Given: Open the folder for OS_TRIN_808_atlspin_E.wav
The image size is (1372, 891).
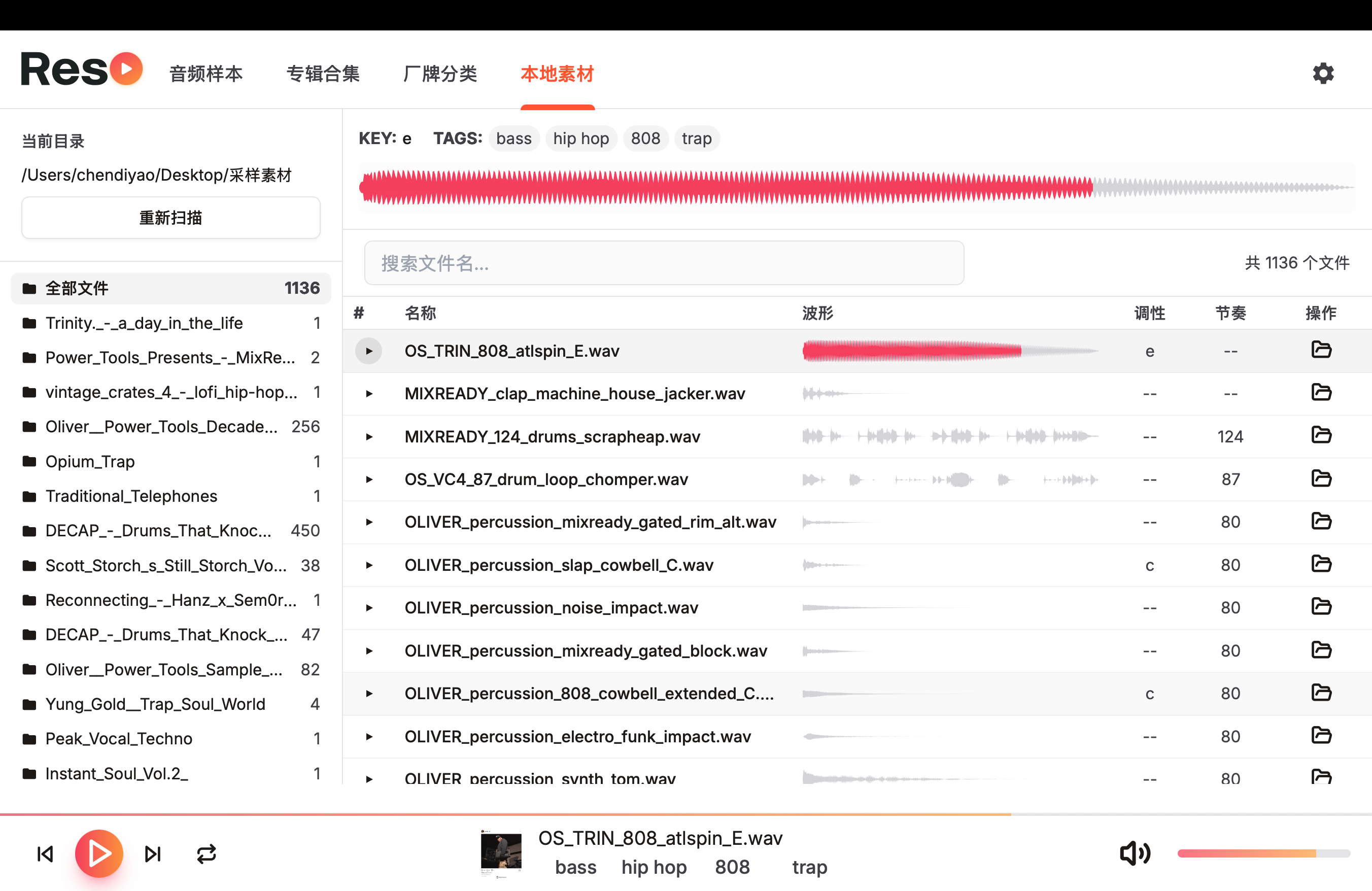Looking at the screenshot, I should click(x=1322, y=350).
